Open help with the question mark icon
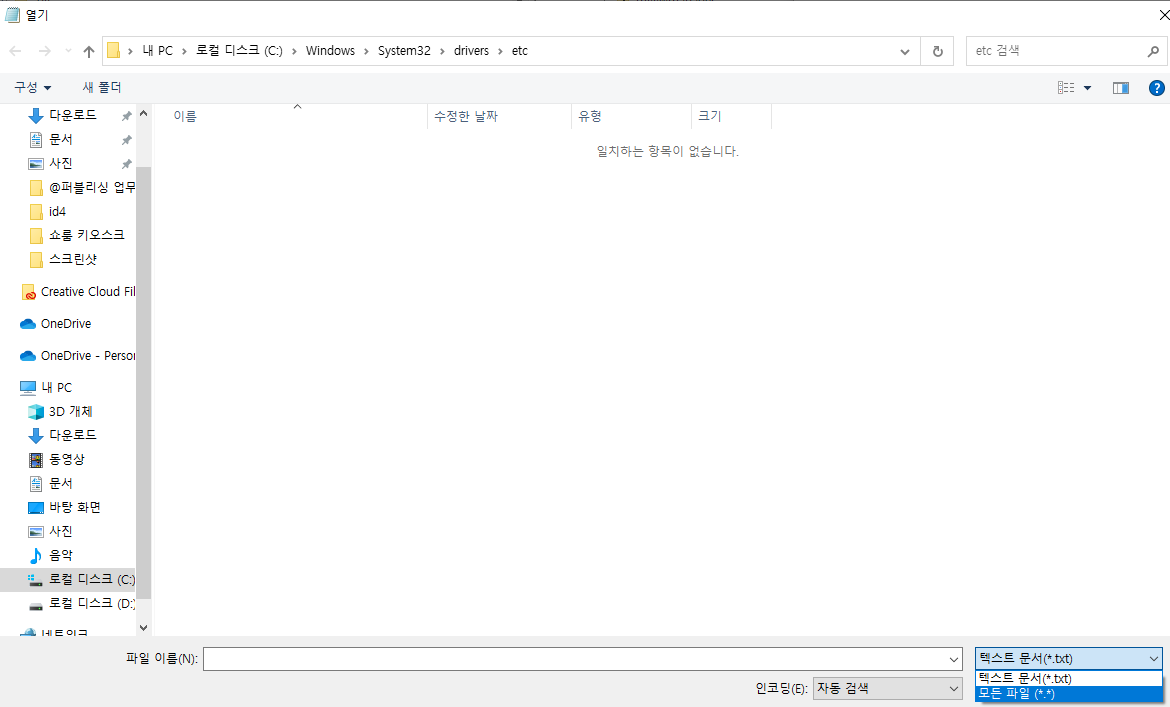The width and height of the screenshot is (1170, 707). (x=1157, y=88)
